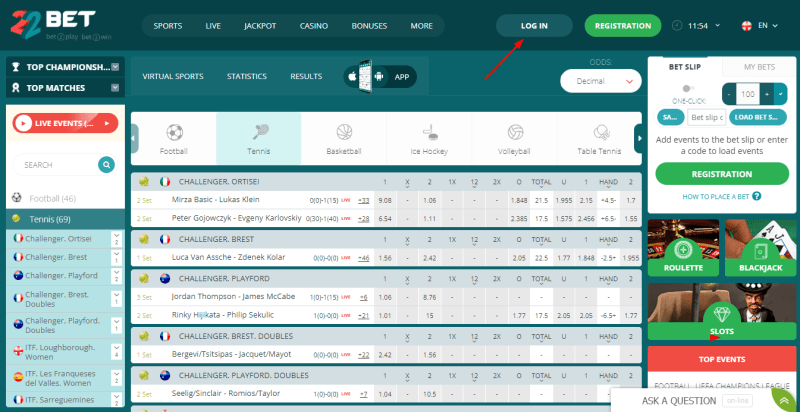
Task: Expand the Top Championships panel
Action: click(115, 67)
